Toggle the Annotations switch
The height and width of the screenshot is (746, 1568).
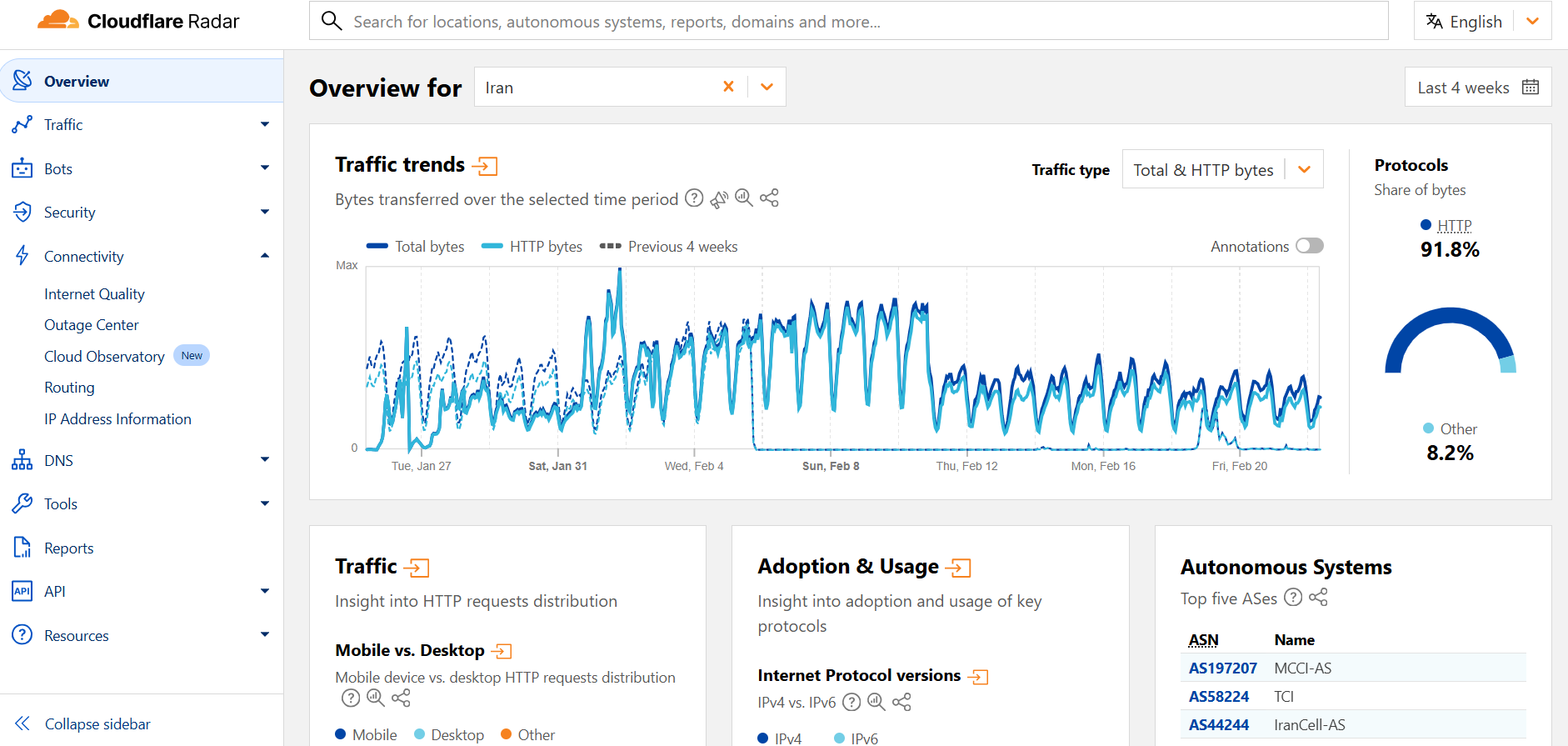click(x=1310, y=246)
